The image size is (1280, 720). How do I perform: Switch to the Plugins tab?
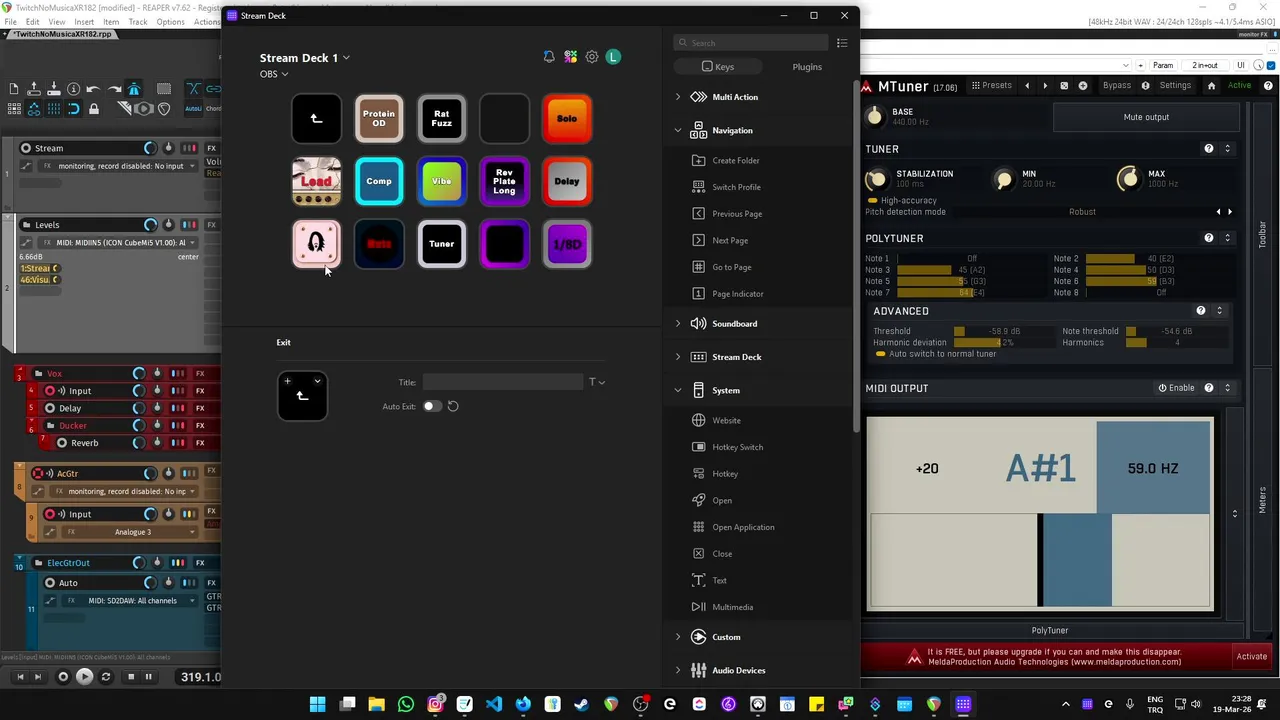[x=806, y=67]
